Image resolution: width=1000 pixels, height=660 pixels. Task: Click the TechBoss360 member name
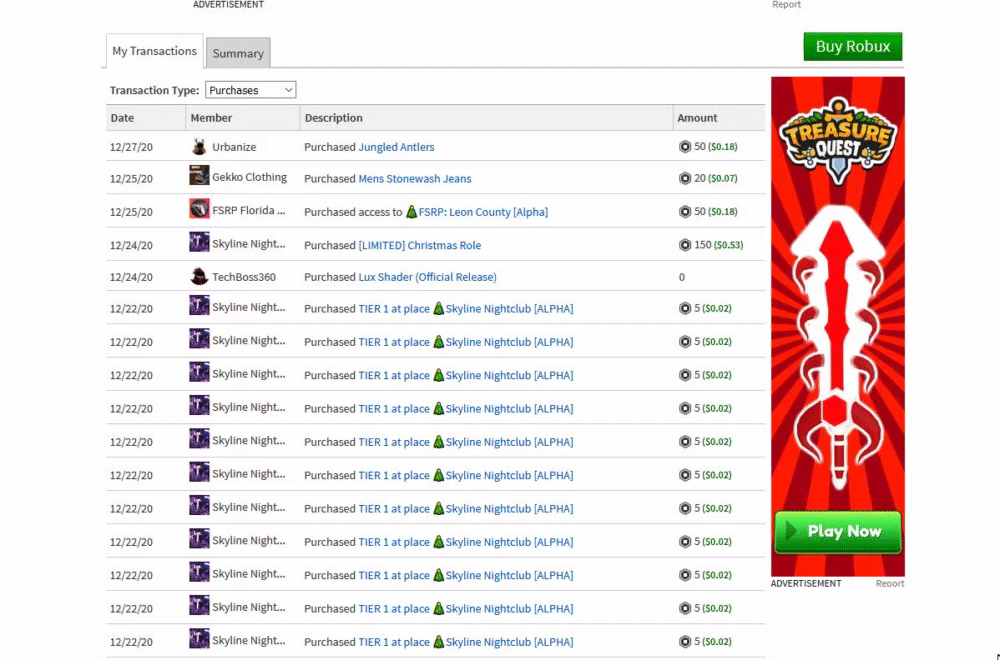(244, 277)
